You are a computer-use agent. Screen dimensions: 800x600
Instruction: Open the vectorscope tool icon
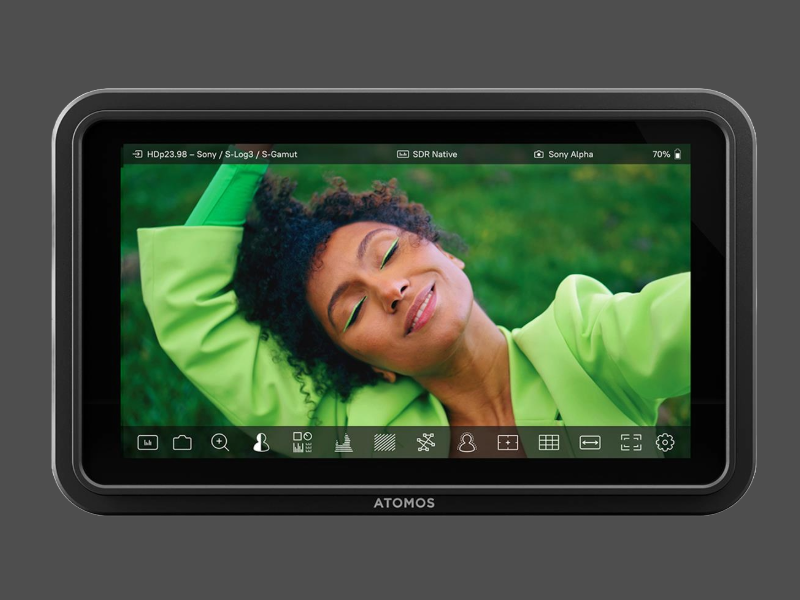426,442
